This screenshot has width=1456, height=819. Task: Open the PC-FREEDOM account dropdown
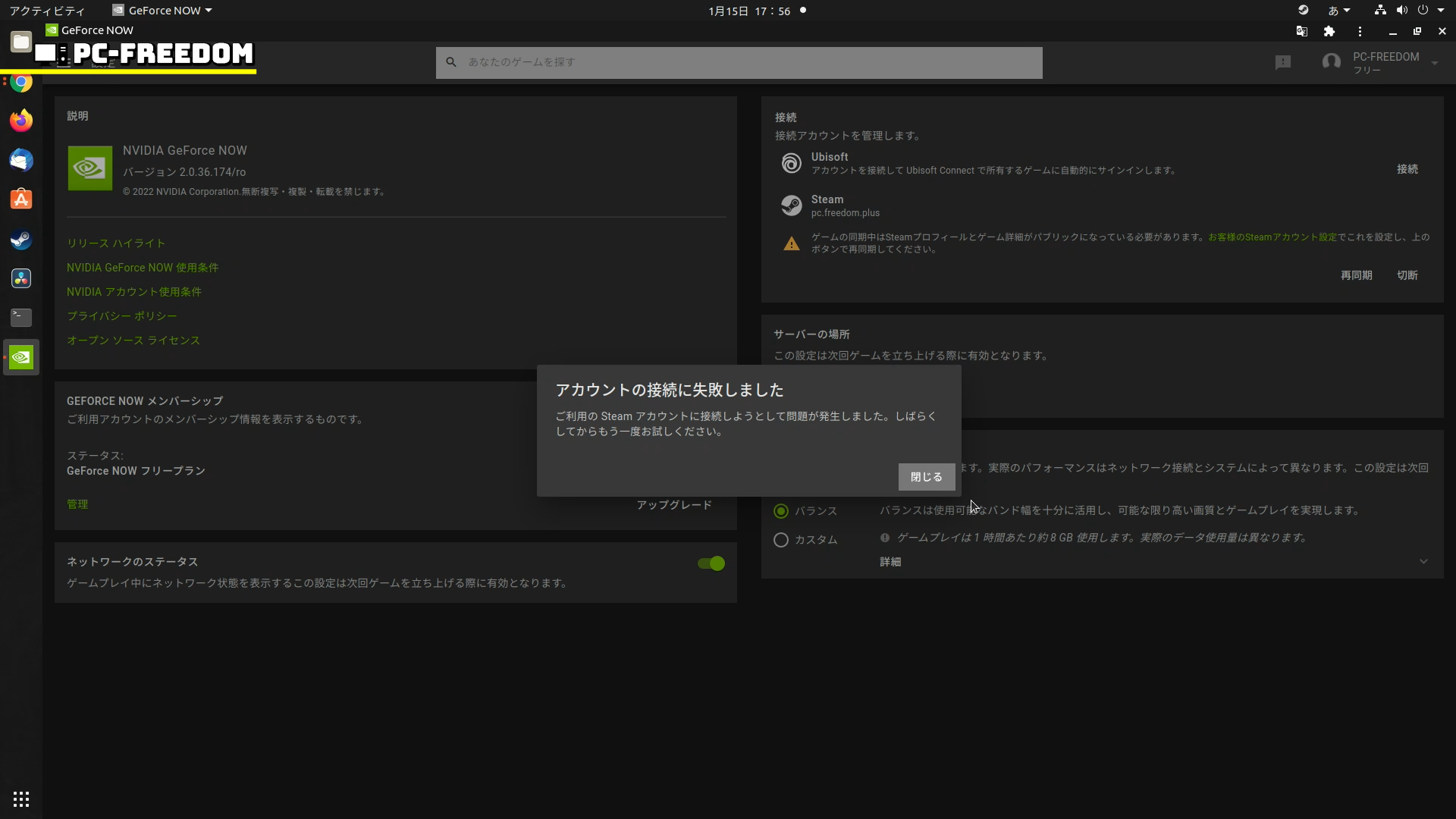tap(1434, 63)
